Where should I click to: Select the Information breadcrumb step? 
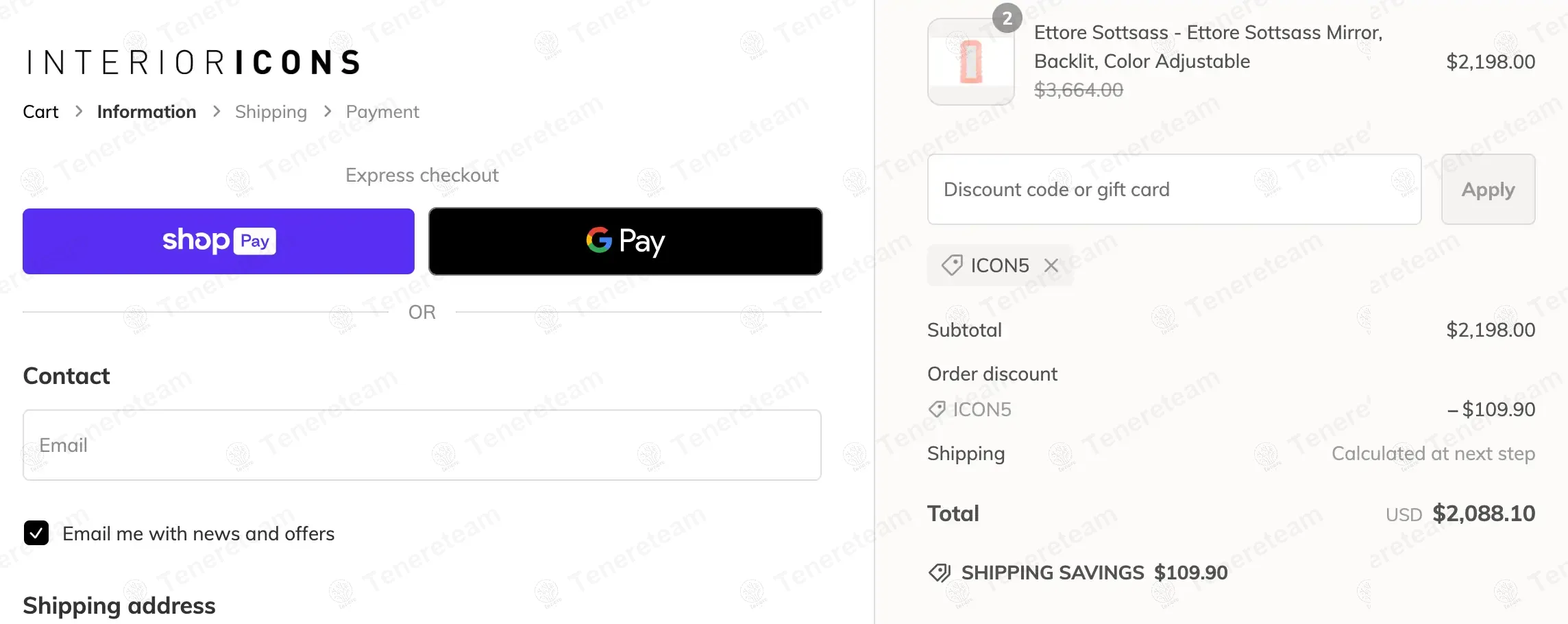pyautogui.click(x=147, y=112)
